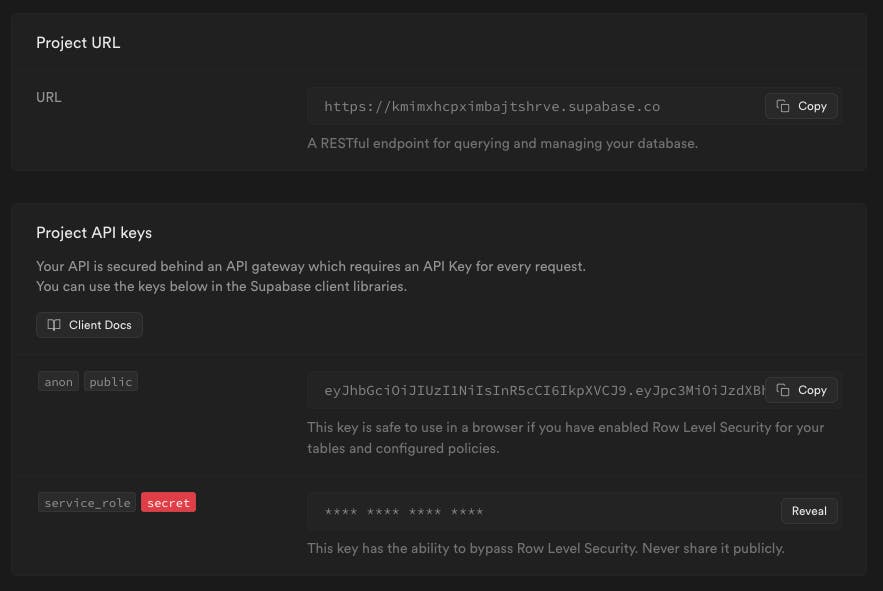Click the anon badge label
The width and height of the screenshot is (883, 591).
tap(58, 381)
